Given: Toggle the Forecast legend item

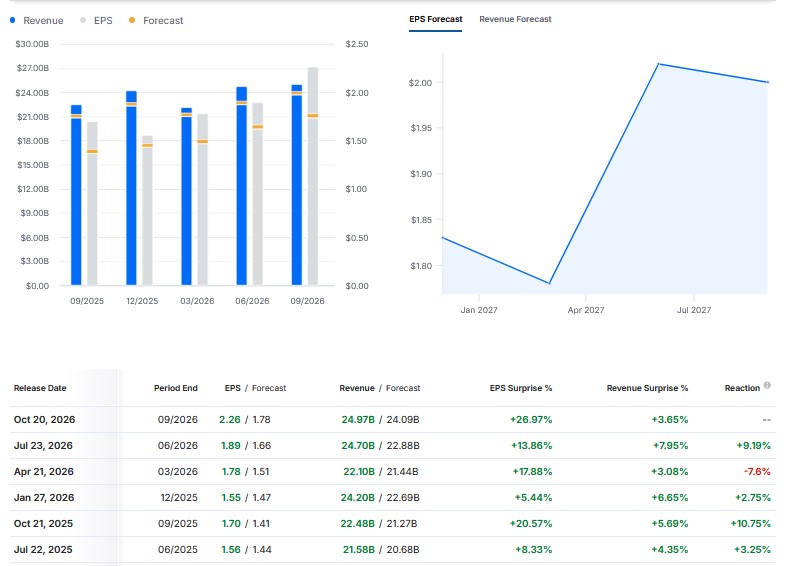Looking at the screenshot, I should pyautogui.click(x=156, y=21).
